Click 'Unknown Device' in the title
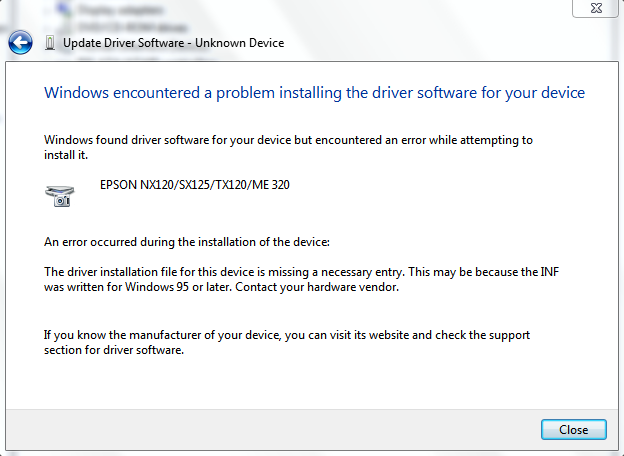Image resolution: width=624 pixels, height=456 pixels. pyautogui.click(x=240, y=43)
